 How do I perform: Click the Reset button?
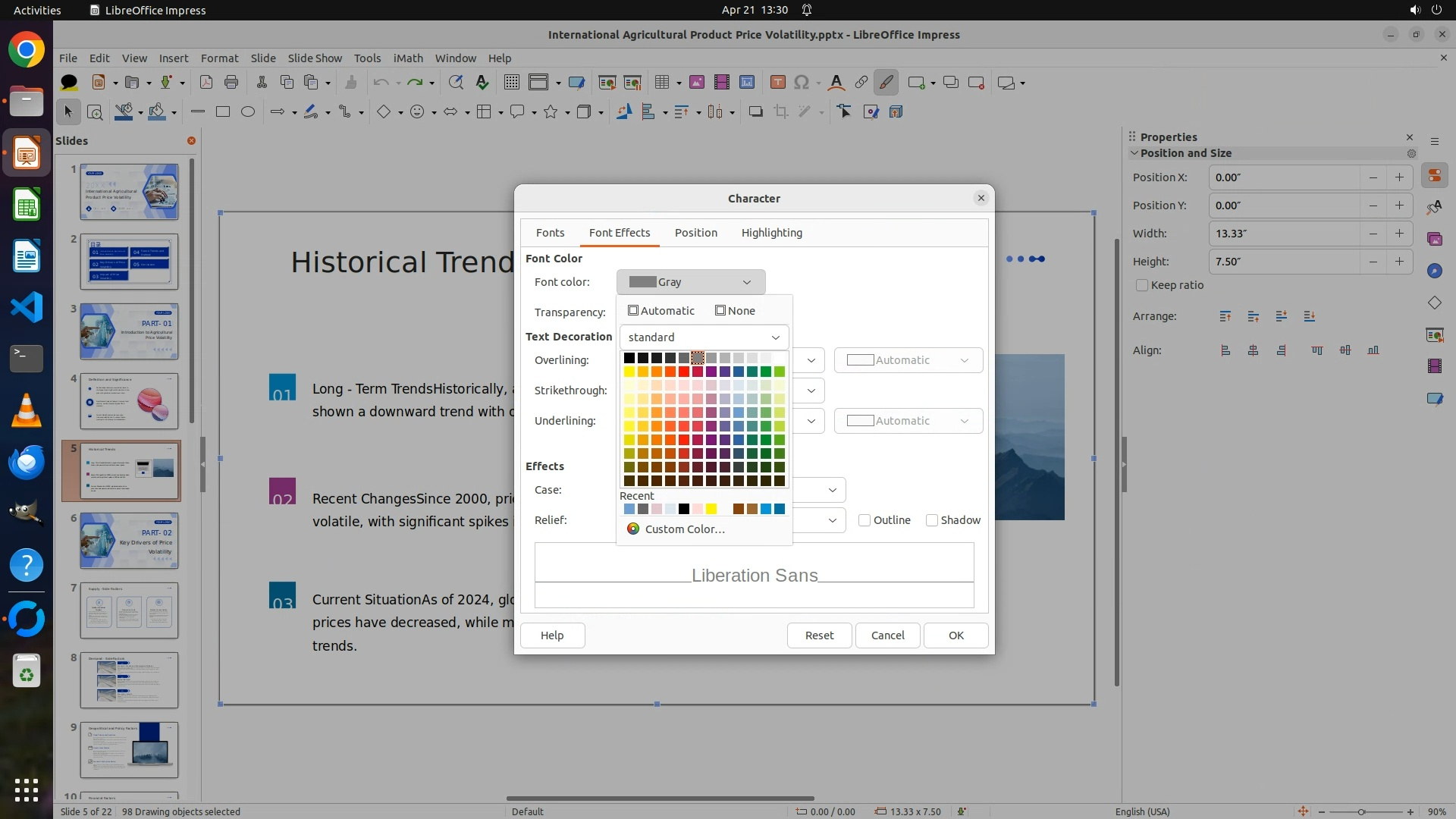click(x=819, y=635)
